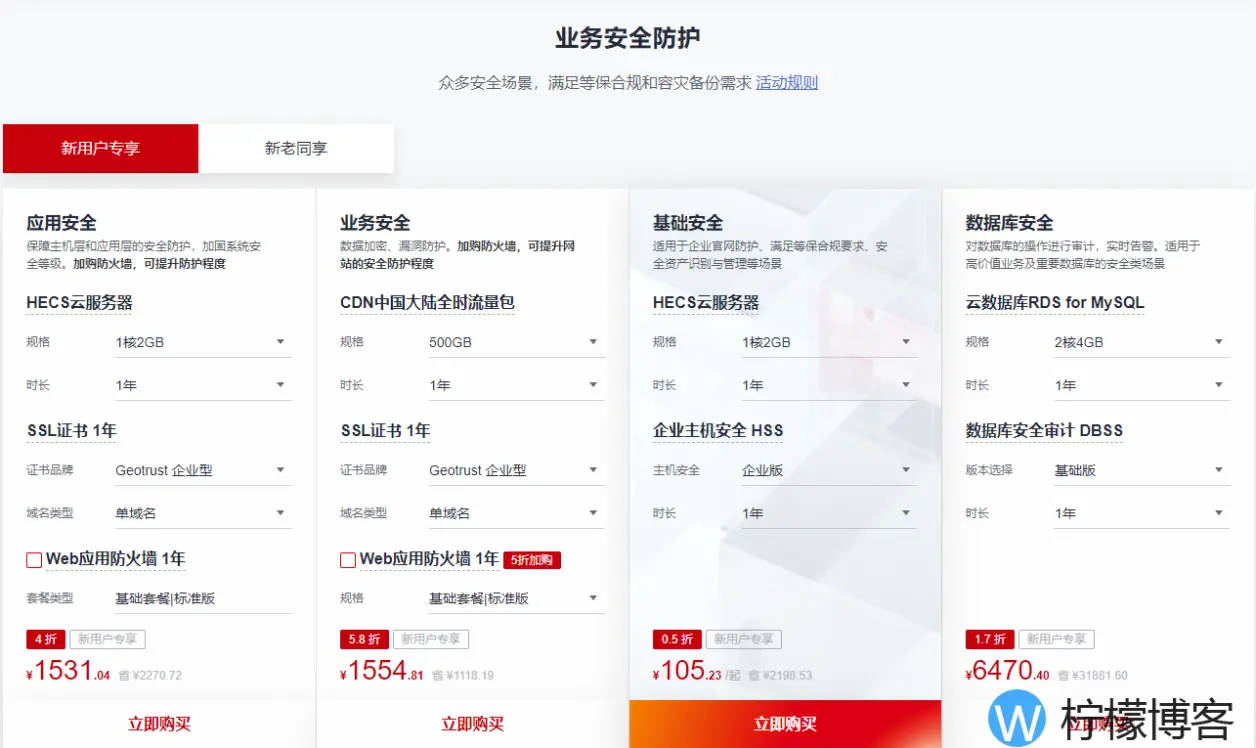Click the 业务安全防护 page heading
The height and width of the screenshot is (748, 1256).
pyautogui.click(x=628, y=38)
